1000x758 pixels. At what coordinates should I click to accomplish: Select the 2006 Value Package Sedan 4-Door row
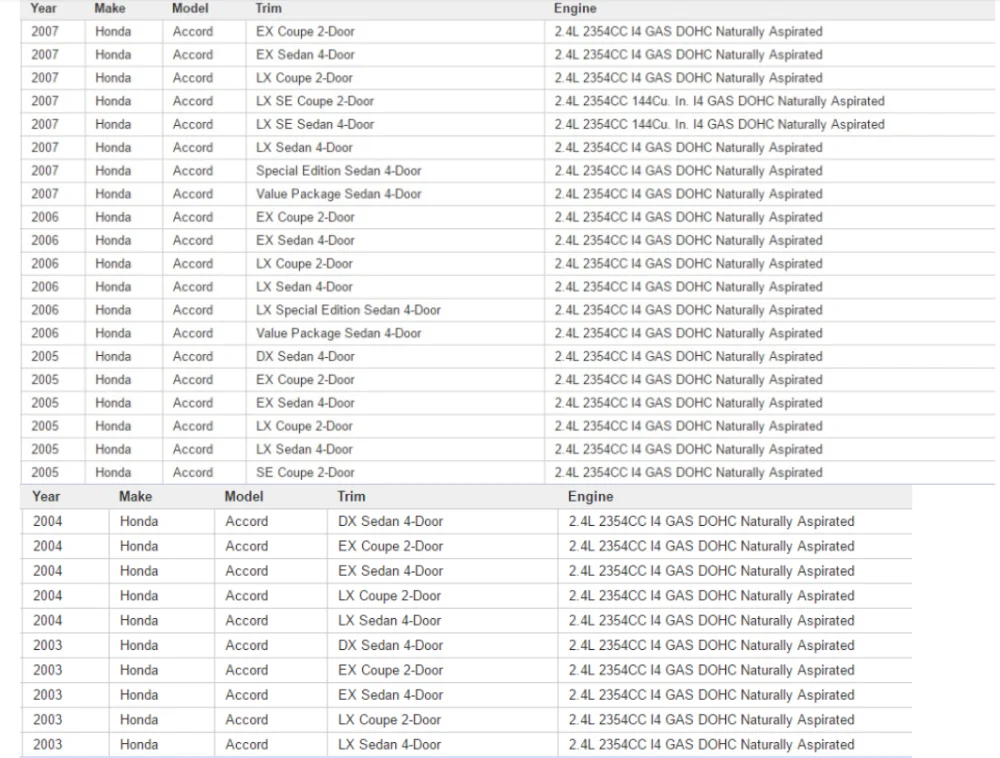pos(508,333)
